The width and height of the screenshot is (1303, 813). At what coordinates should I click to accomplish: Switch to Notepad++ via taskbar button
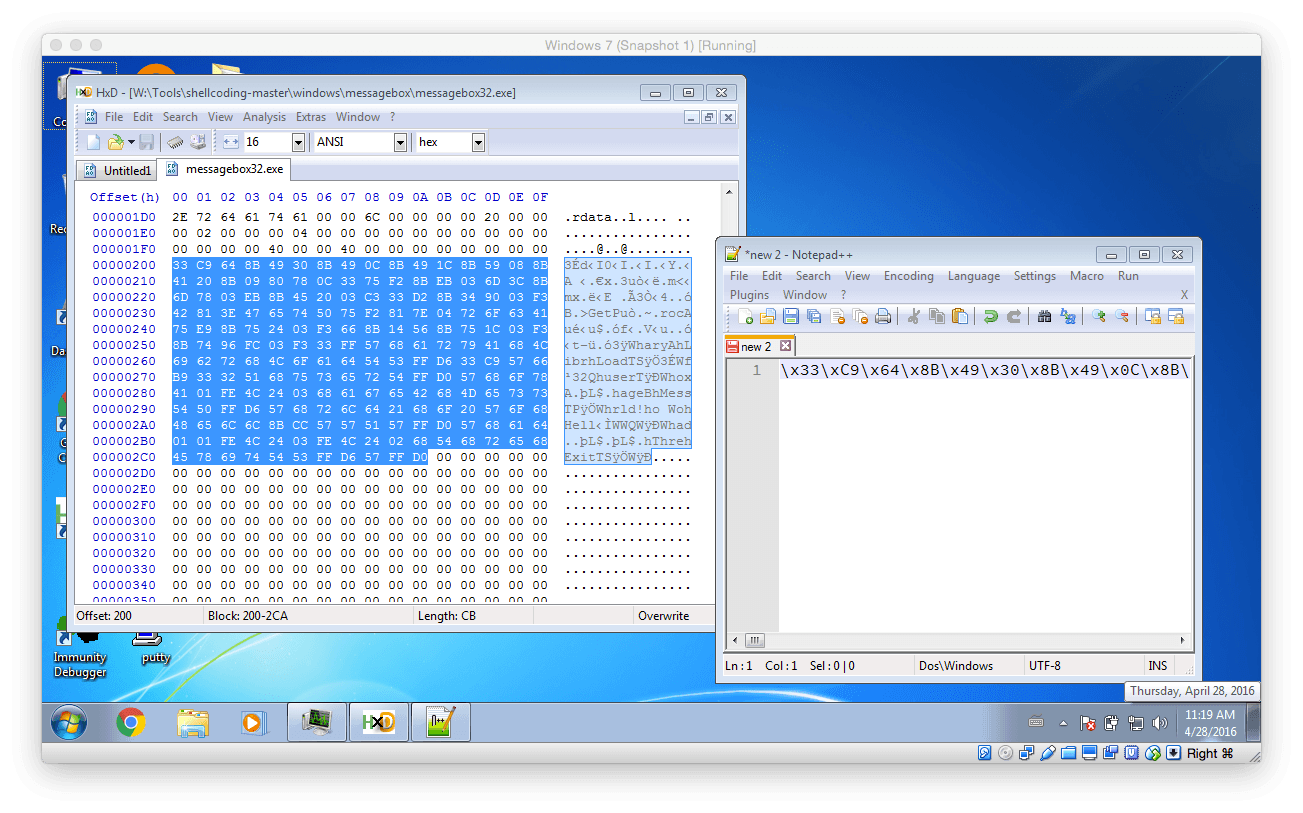[x=440, y=722]
